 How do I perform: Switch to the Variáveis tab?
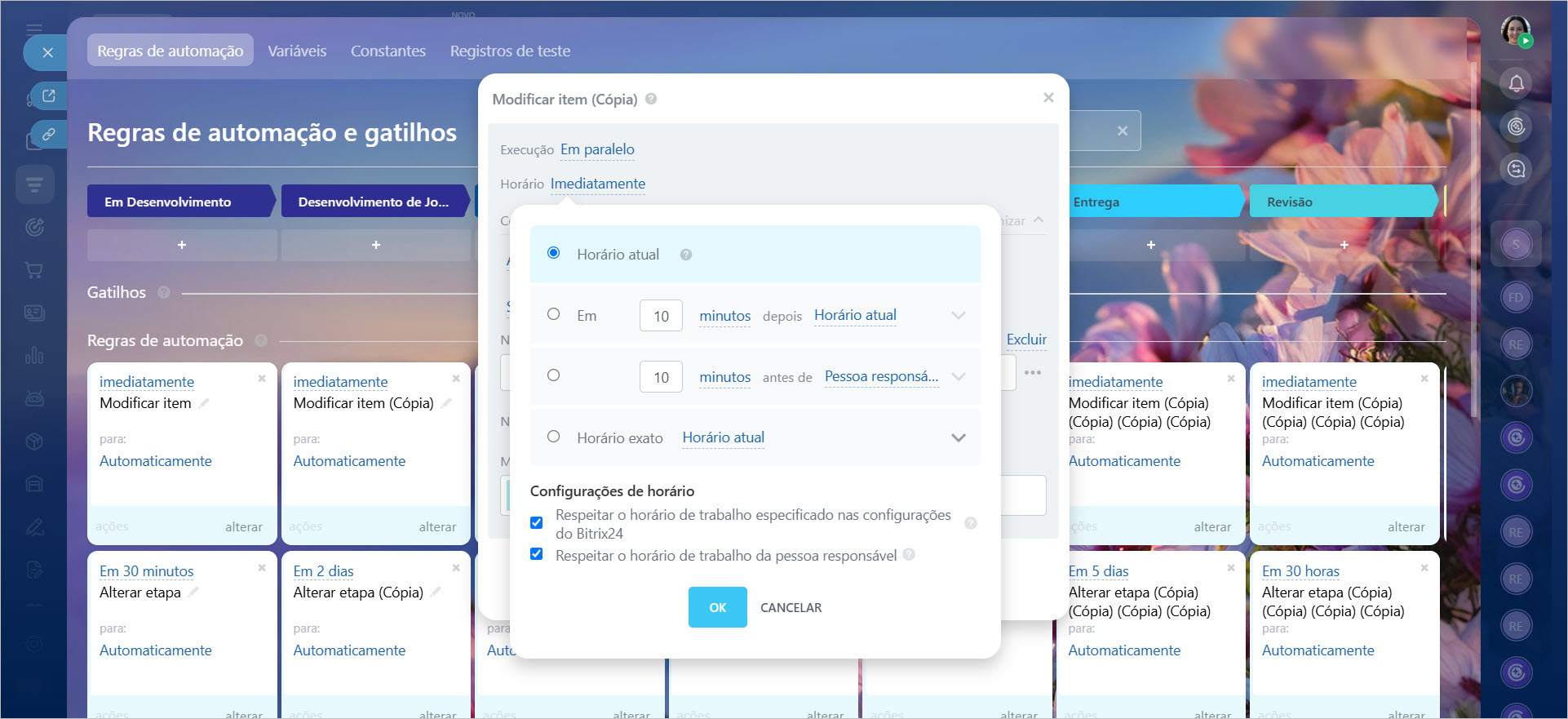[297, 51]
